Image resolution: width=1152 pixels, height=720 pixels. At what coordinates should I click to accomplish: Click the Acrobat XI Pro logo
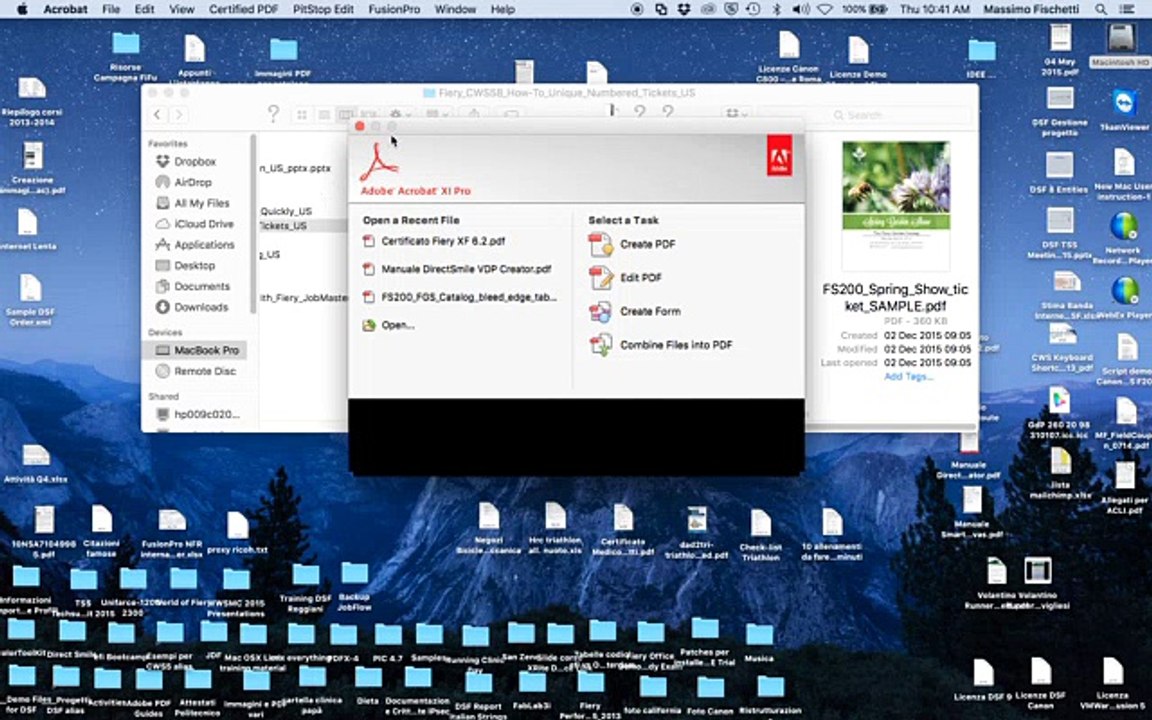[x=378, y=162]
